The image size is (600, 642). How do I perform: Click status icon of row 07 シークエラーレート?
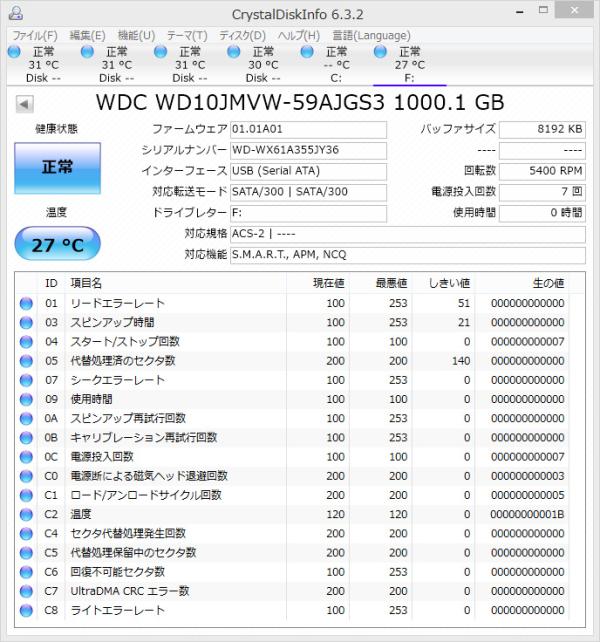[26, 380]
